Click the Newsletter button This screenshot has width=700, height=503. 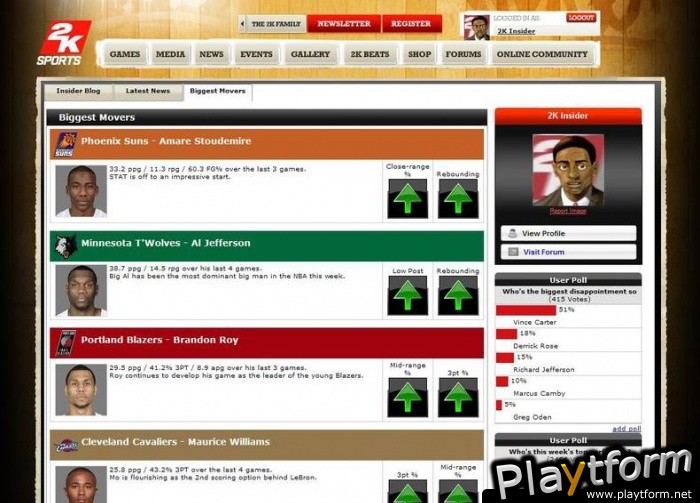[344, 24]
